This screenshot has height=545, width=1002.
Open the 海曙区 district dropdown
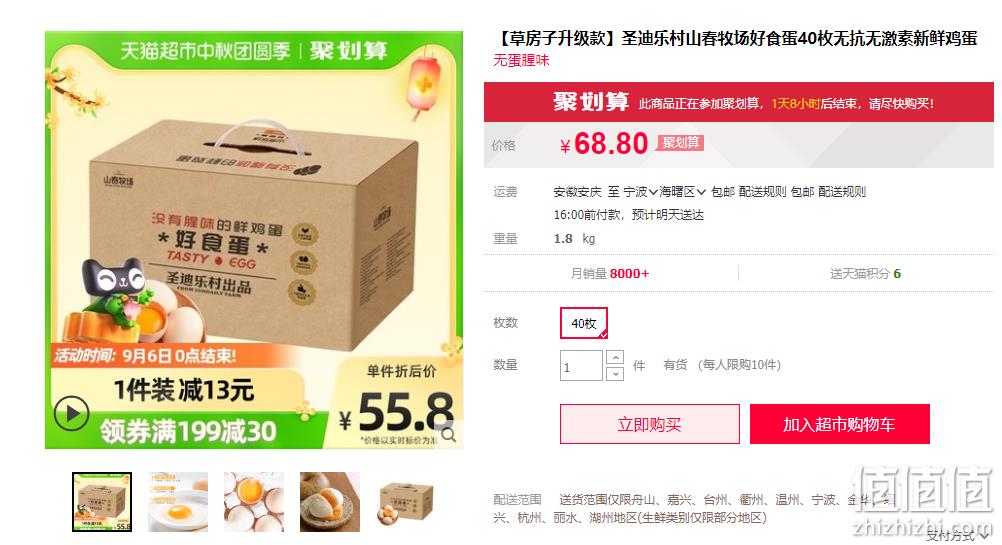click(x=682, y=192)
